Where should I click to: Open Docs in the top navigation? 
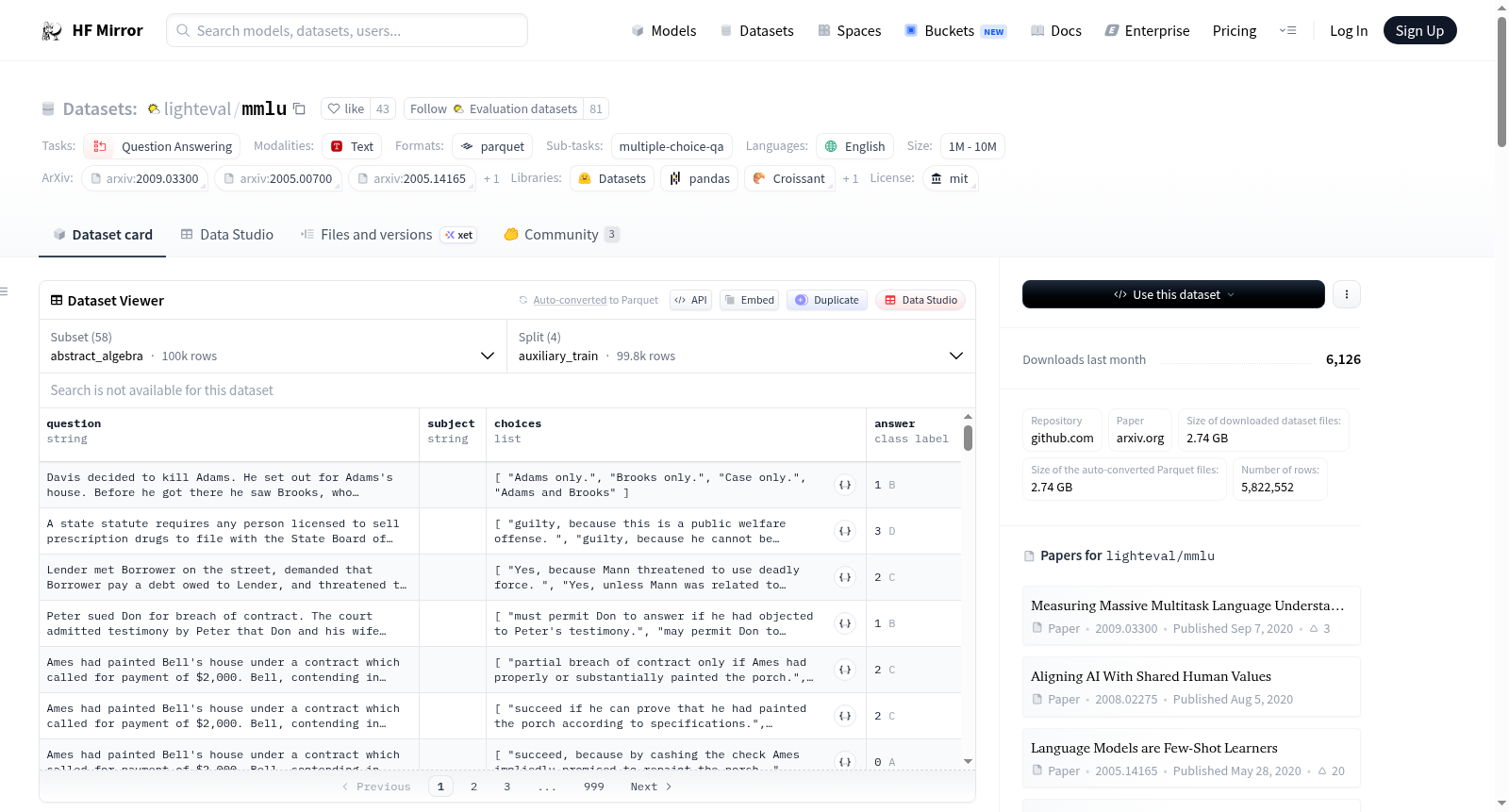[1055, 30]
